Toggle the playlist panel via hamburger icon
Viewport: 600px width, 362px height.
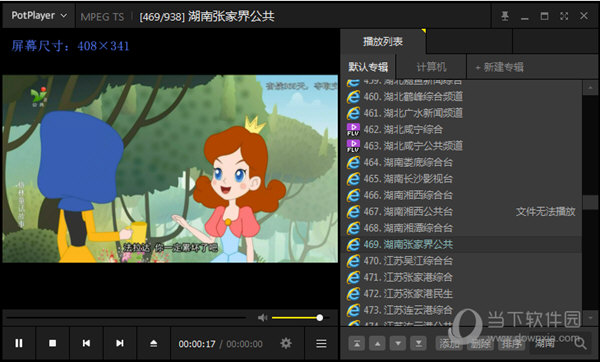coord(321,343)
